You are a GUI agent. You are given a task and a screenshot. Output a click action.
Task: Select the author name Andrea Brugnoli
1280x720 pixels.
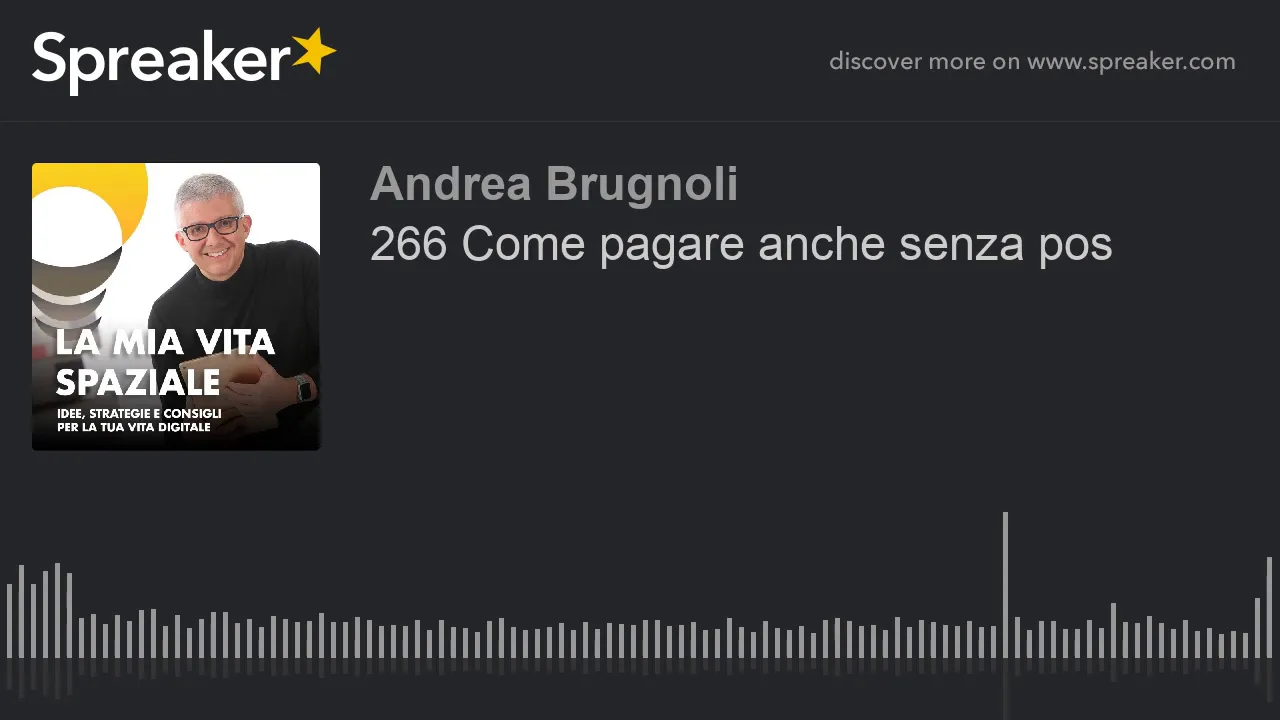tap(554, 184)
